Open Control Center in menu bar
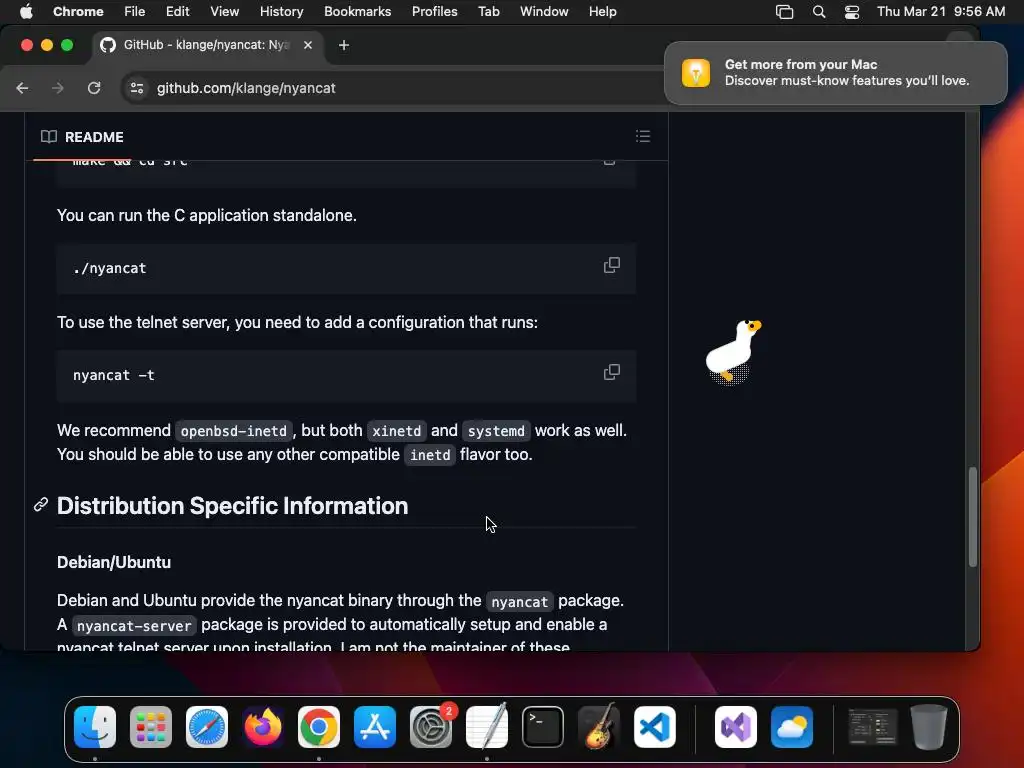Screen dimensions: 1024x768 coord(852,12)
